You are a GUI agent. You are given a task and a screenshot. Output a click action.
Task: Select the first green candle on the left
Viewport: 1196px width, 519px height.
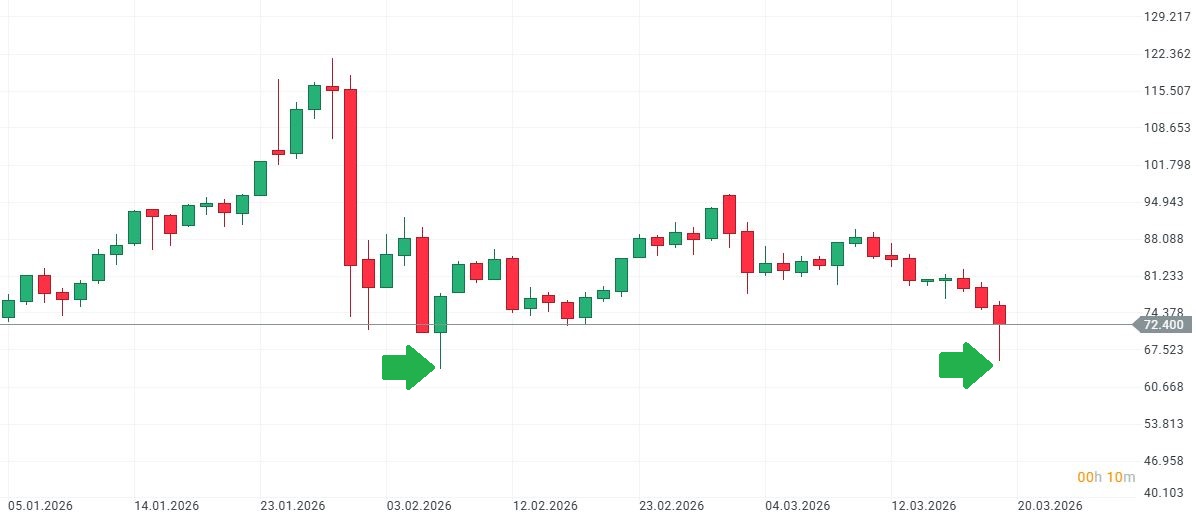9,309
